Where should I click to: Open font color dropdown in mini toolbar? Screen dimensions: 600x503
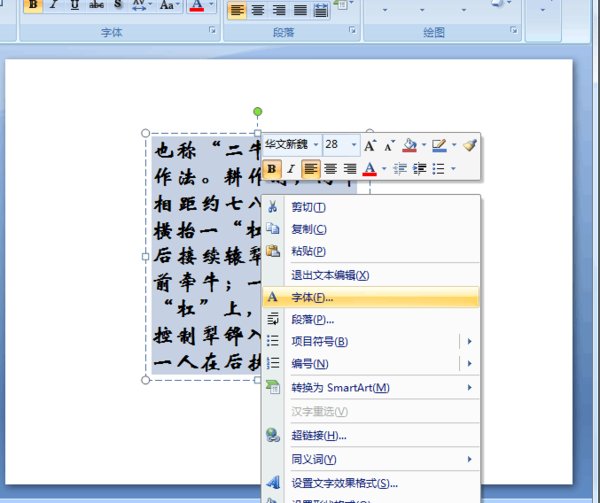pyautogui.click(x=384, y=169)
